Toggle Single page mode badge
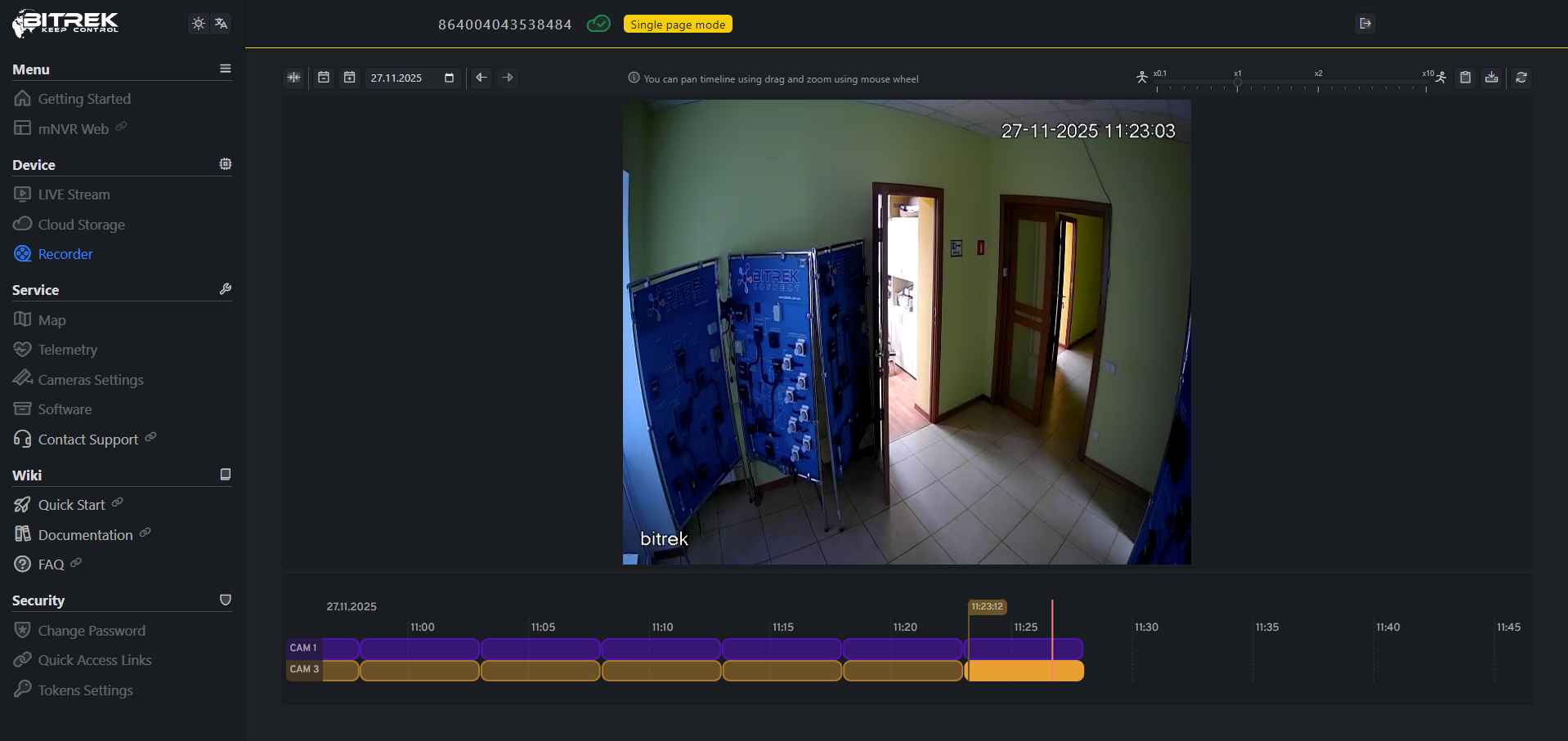1568x741 pixels. (677, 25)
